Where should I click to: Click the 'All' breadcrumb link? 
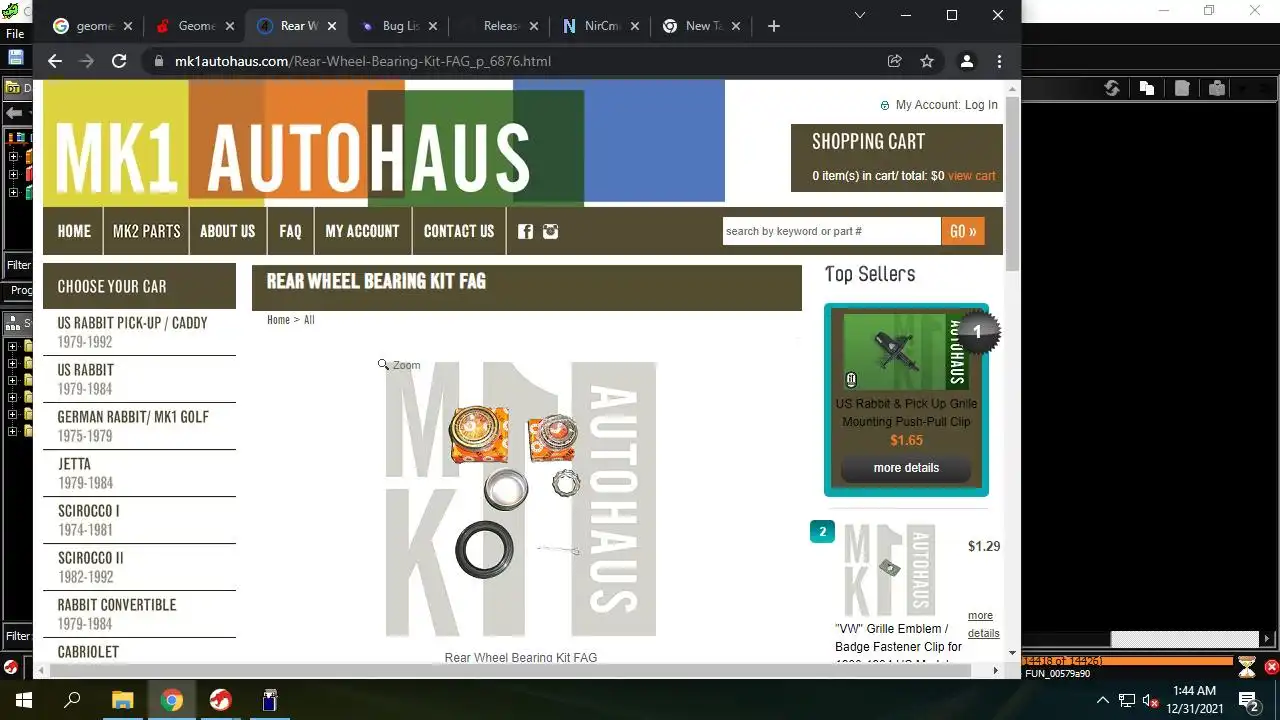point(309,320)
